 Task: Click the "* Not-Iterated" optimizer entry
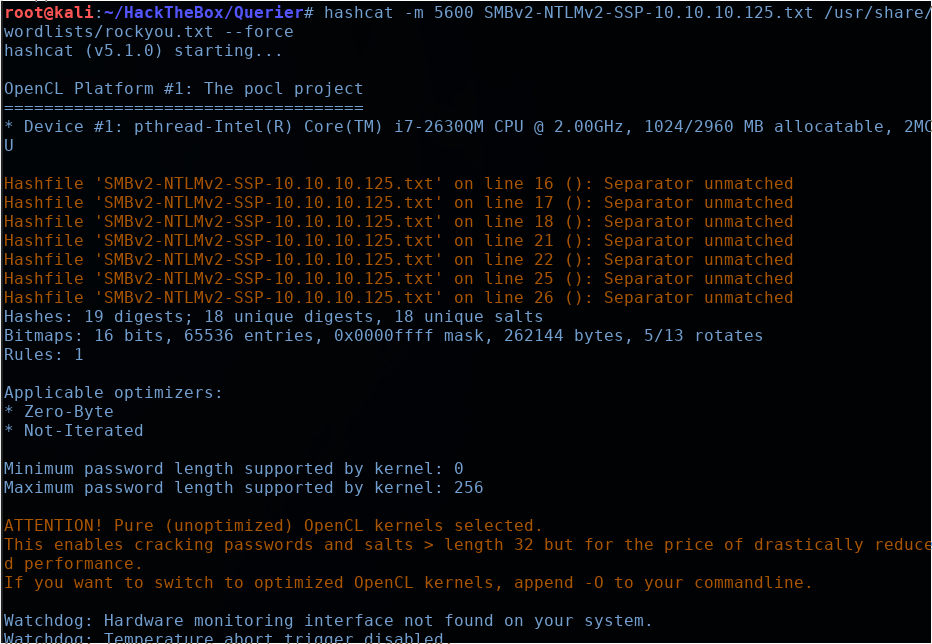[74, 431]
